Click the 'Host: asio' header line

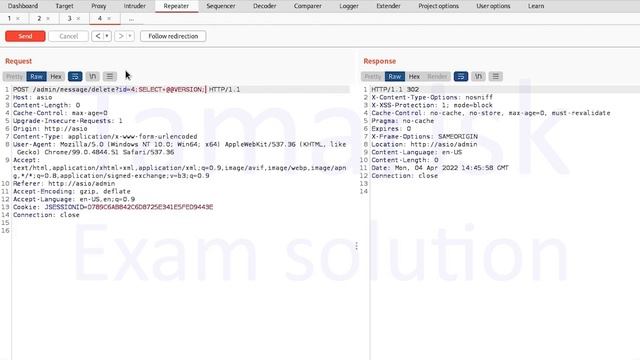[33, 97]
